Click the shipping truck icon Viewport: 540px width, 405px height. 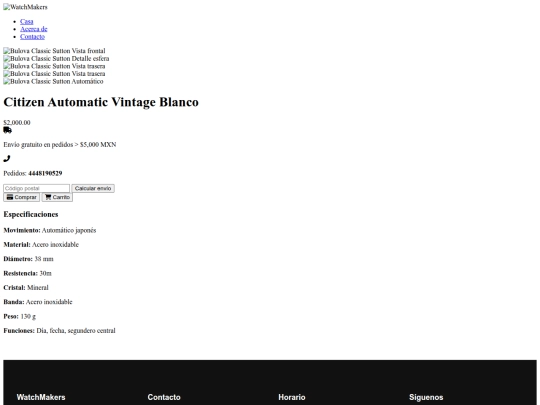tap(8, 130)
